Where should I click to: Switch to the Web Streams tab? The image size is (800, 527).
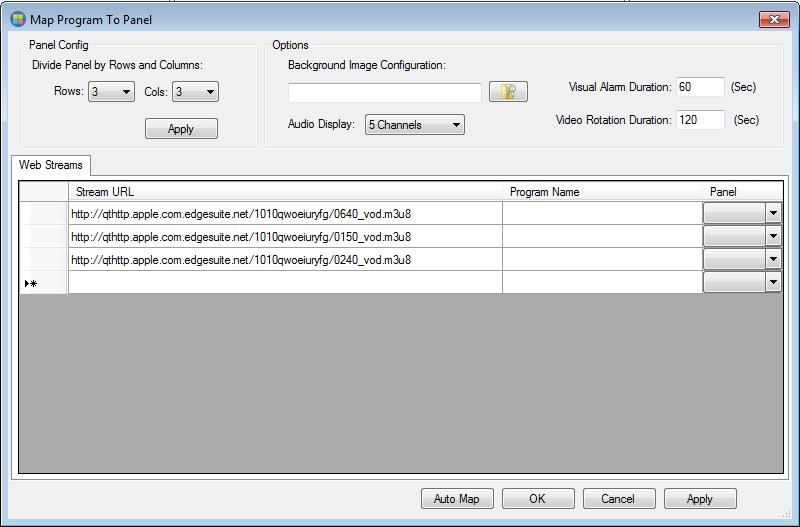(x=51, y=165)
